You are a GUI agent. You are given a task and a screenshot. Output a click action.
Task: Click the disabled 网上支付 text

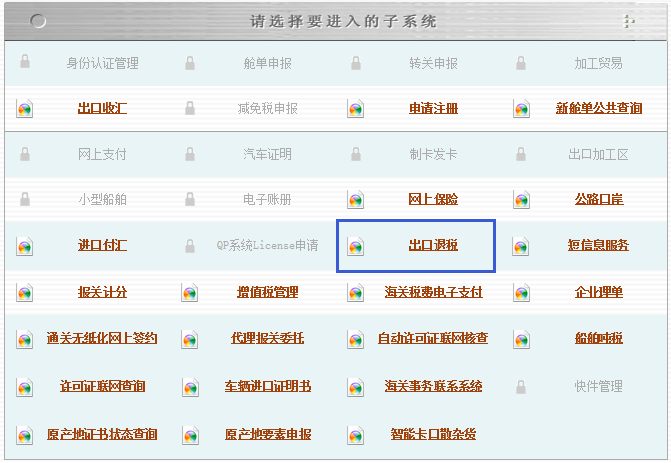point(102,154)
